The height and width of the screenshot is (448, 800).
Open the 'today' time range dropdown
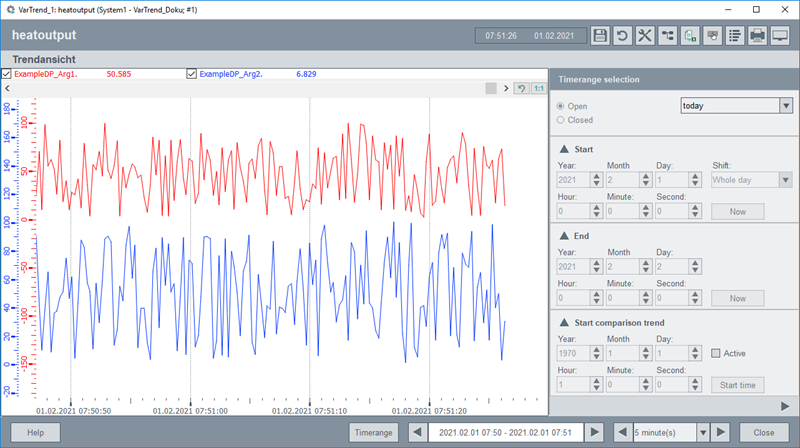(785, 106)
